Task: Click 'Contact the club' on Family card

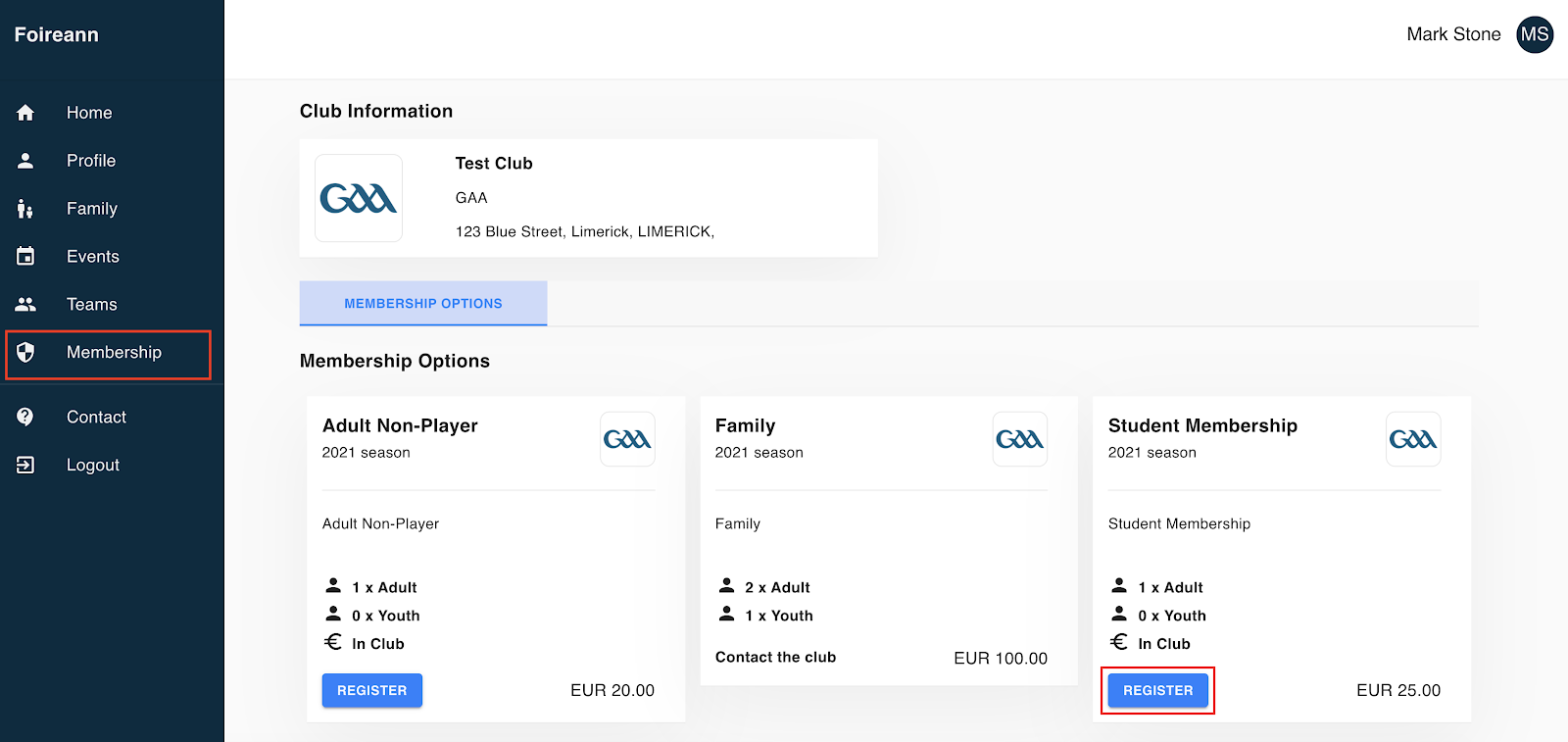Action: click(x=775, y=657)
